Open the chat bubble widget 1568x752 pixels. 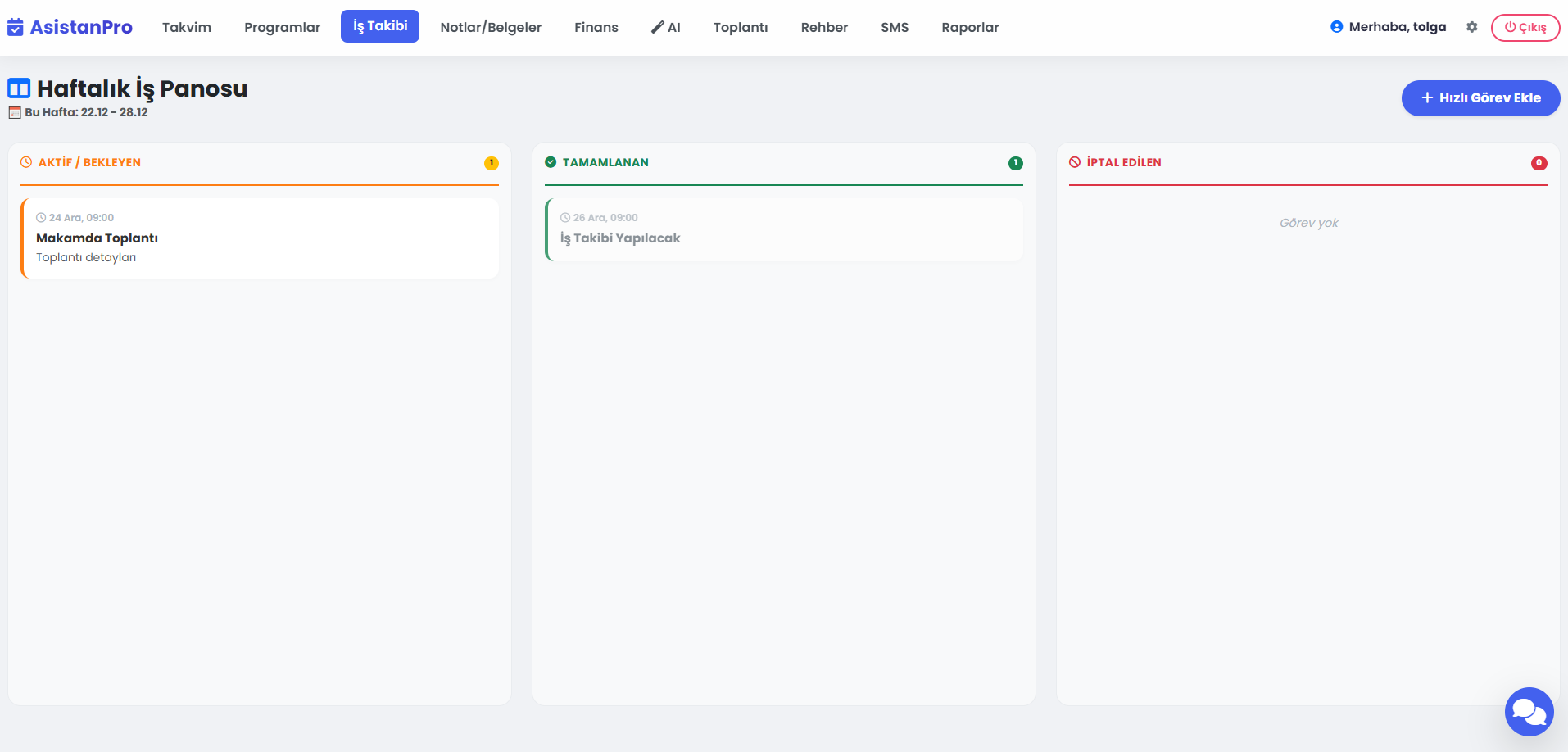click(x=1529, y=711)
